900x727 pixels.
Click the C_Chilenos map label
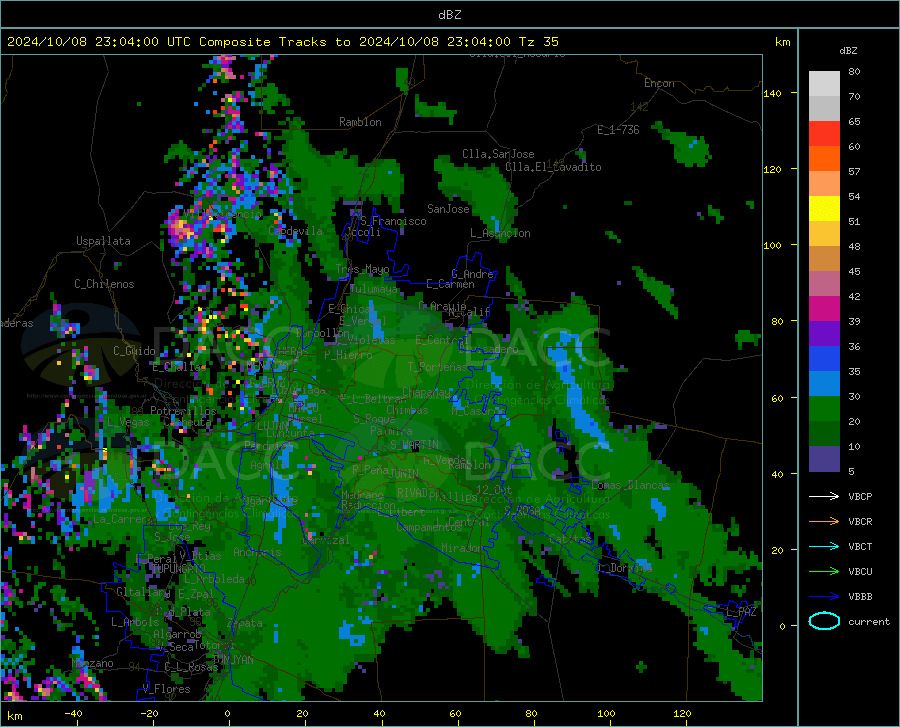pos(104,284)
